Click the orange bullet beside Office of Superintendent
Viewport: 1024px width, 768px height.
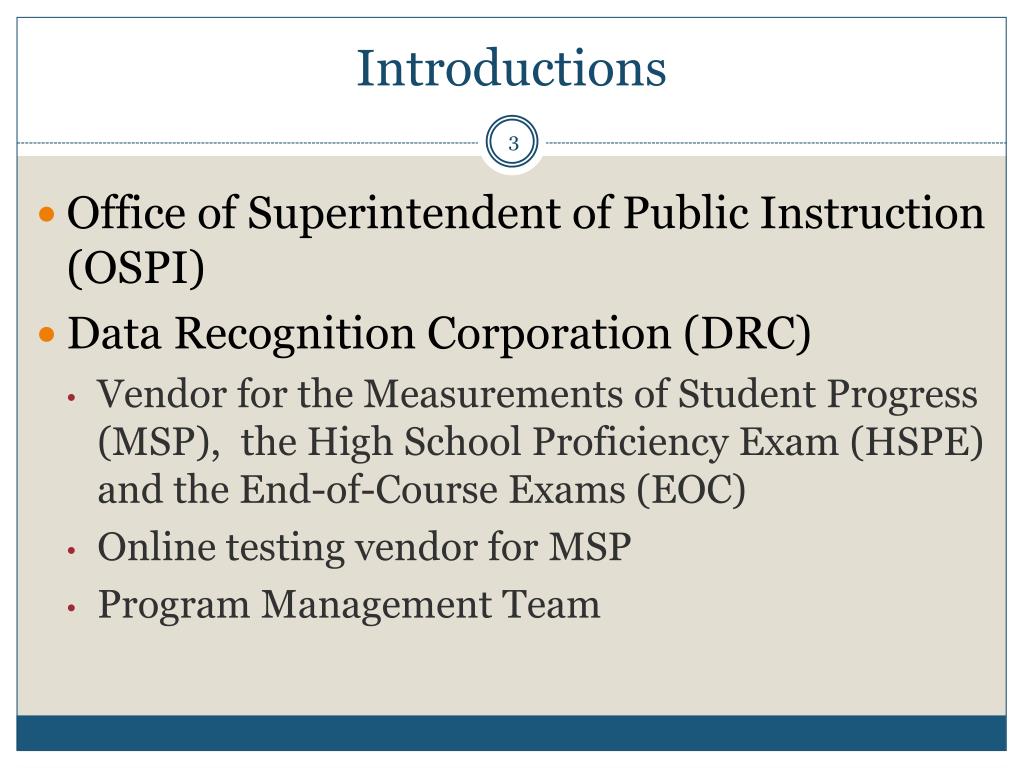(x=47, y=214)
